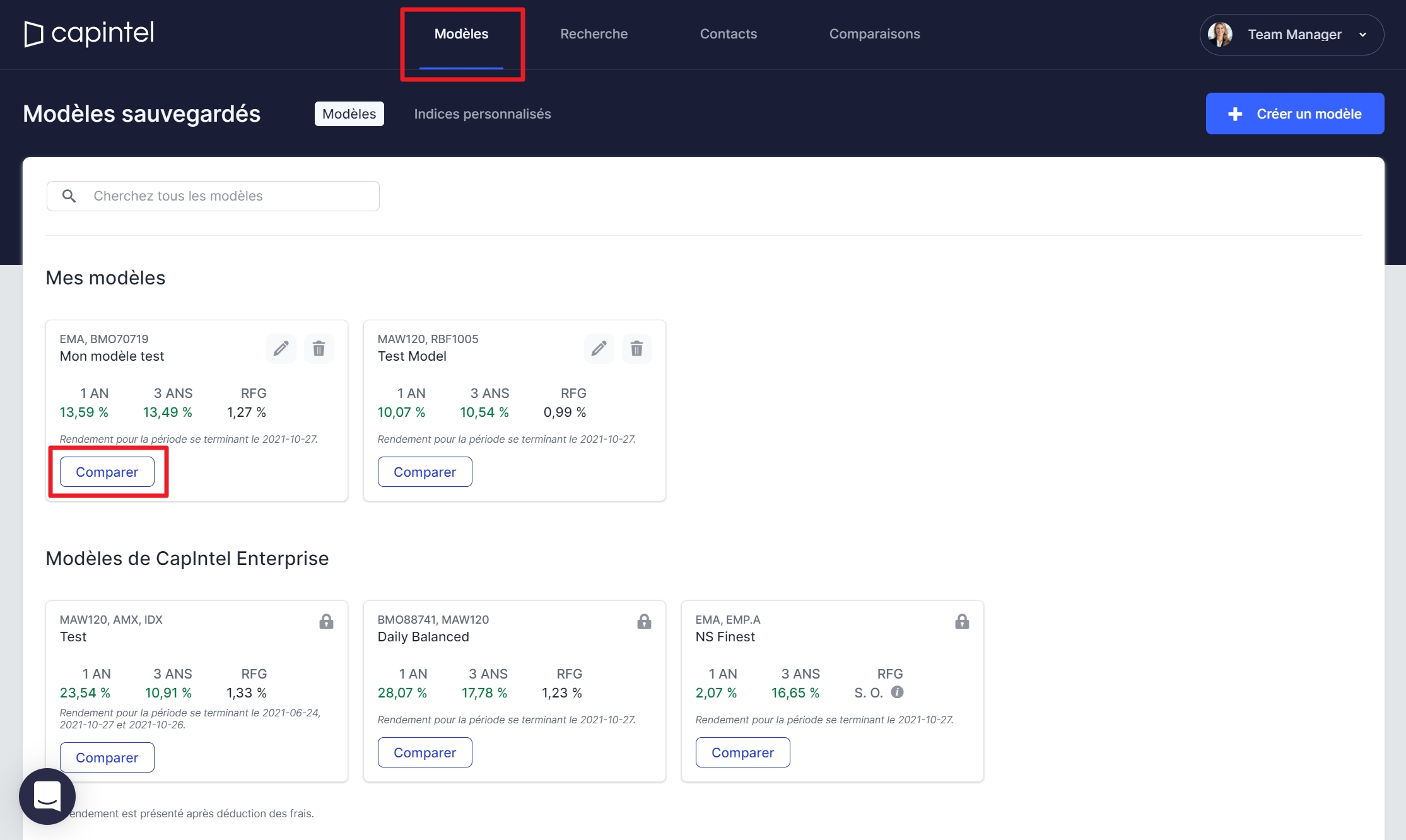1406x840 pixels.
Task: Compare the Daily Balanced model
Action: tap(425, 752)
